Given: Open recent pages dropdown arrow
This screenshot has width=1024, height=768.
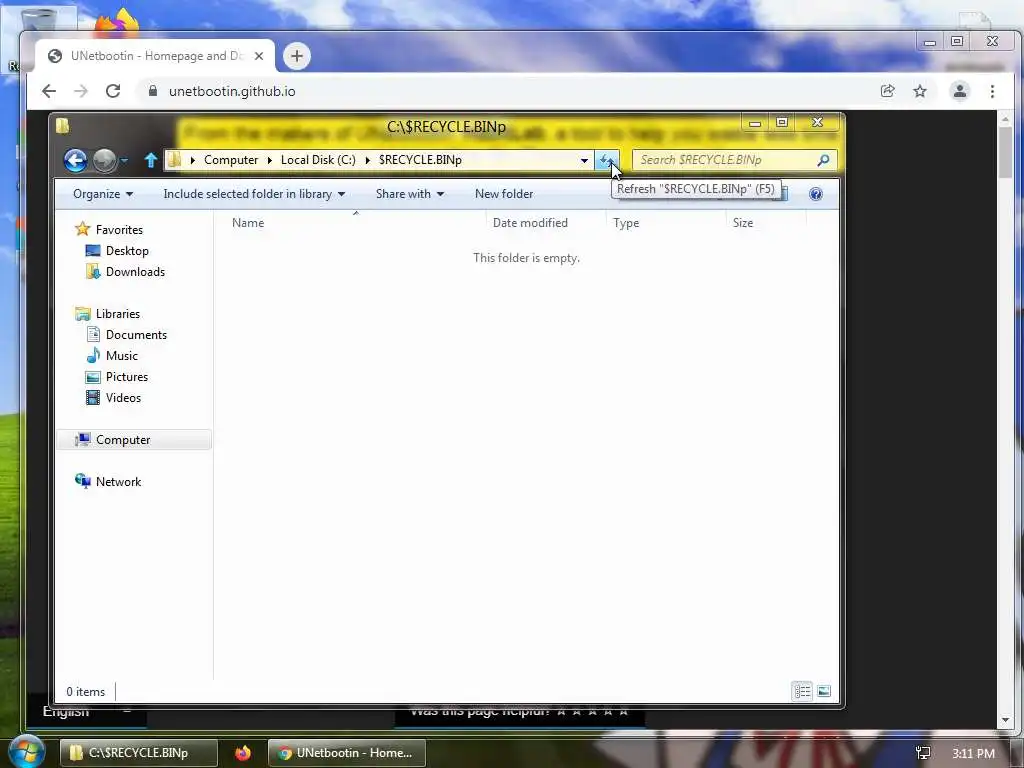Looking at the screenshot, I should pyautogui.click(x=124, y=160).
